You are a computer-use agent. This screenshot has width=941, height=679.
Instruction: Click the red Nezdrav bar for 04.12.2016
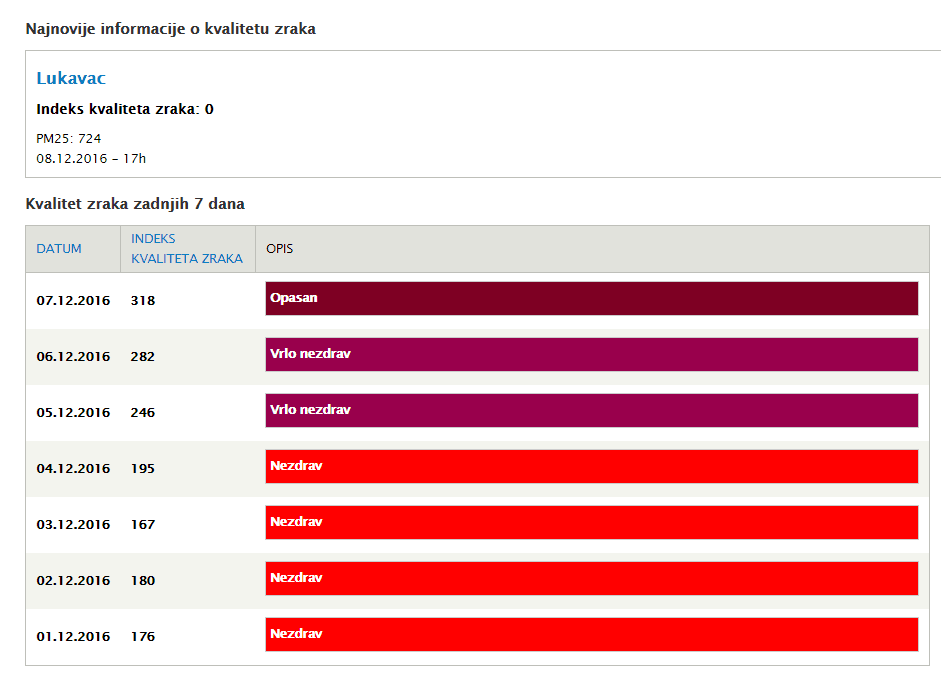[591, 467]
